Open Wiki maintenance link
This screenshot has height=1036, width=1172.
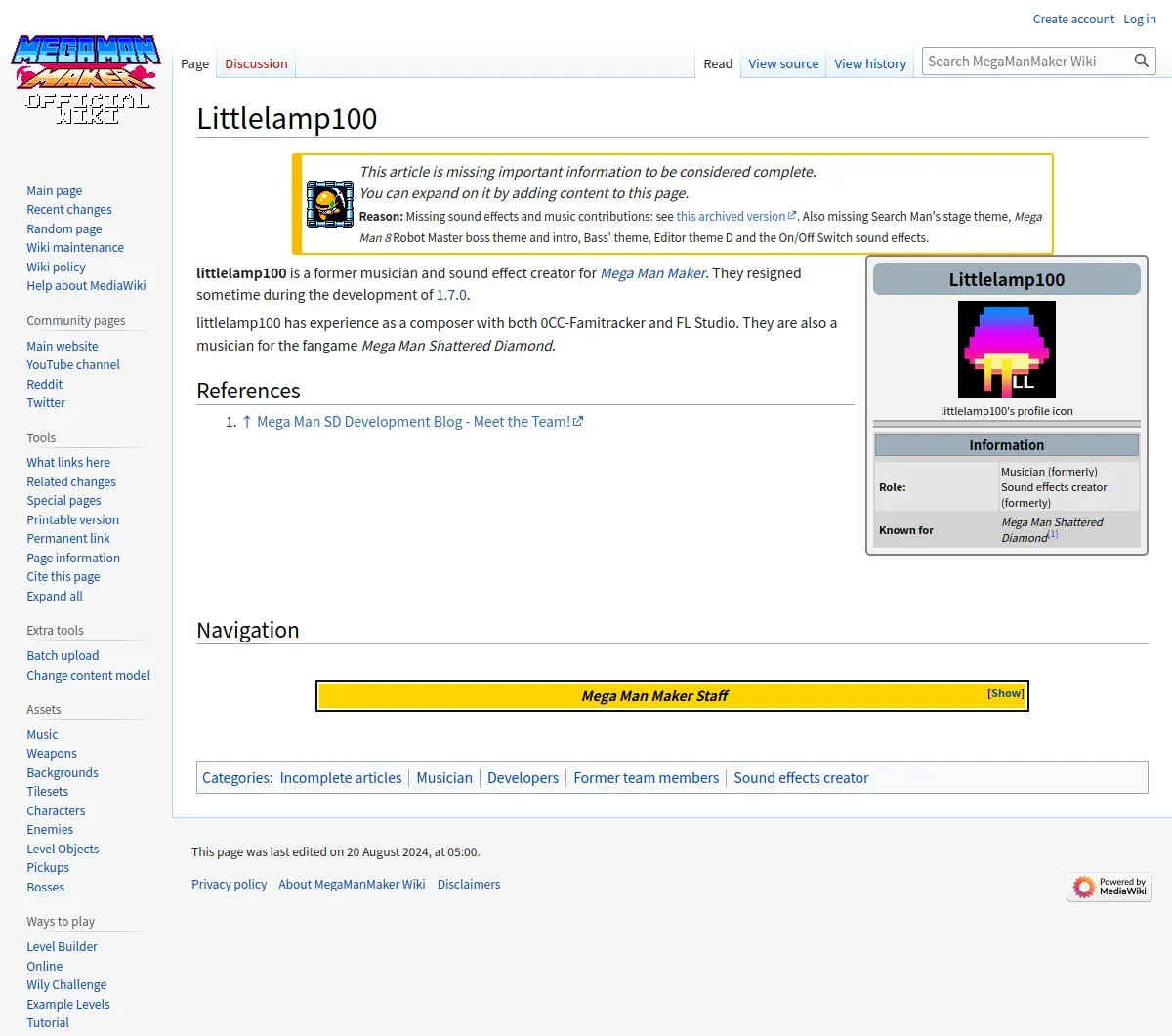[x=75, y=247]
